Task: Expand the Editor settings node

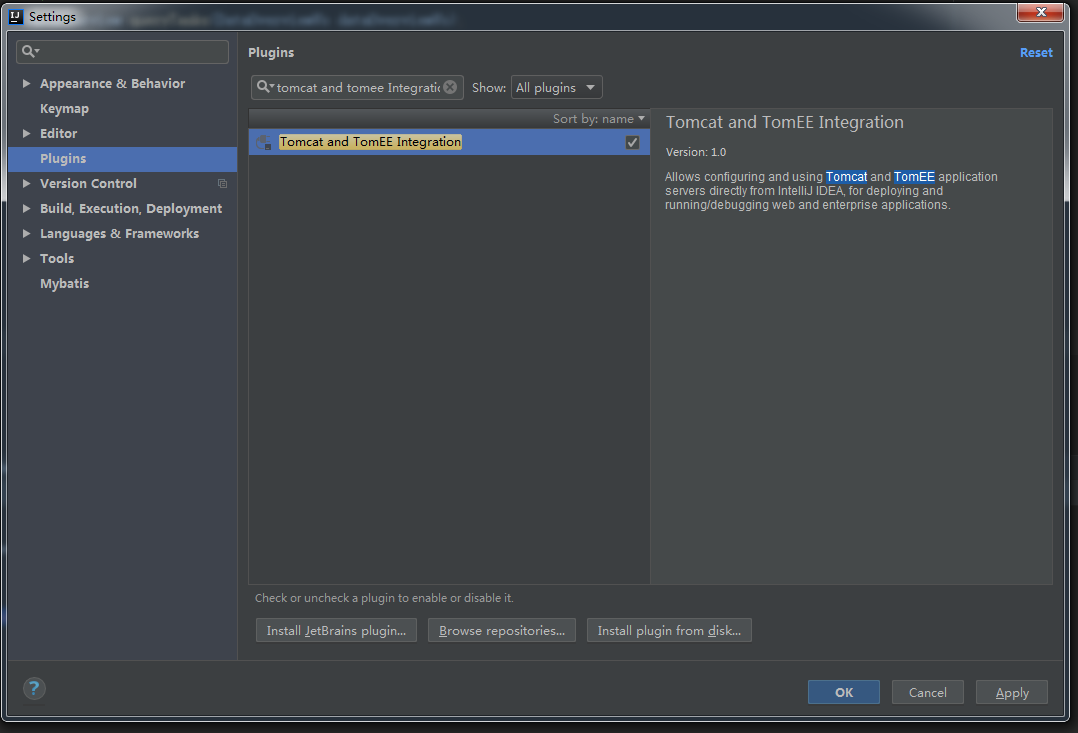Action: (26, 133)
